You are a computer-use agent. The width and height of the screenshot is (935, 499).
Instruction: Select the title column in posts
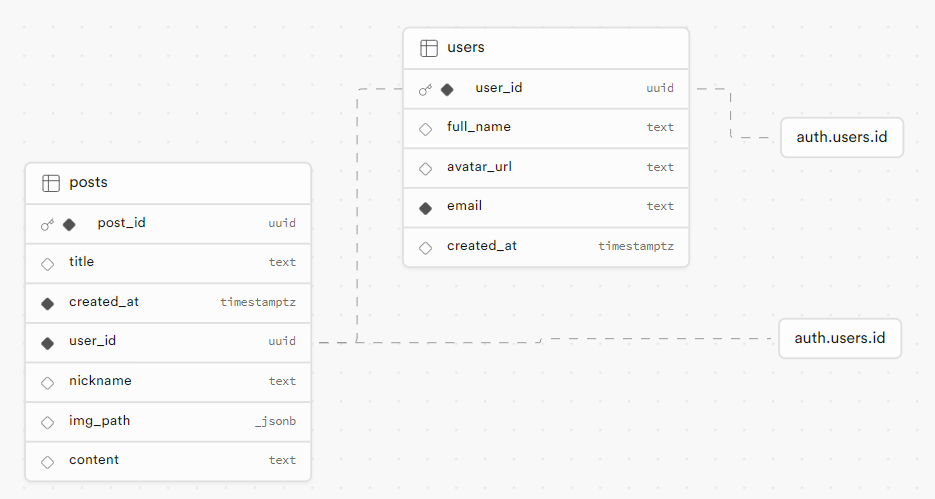(x=168, y=263)
